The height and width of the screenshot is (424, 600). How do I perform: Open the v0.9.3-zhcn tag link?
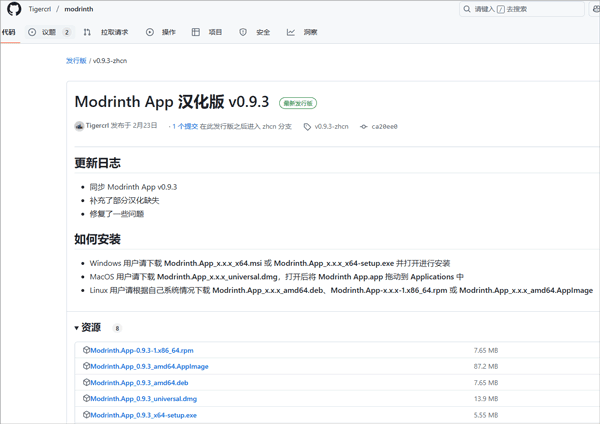pyautogui.click(x=331, y=126)
